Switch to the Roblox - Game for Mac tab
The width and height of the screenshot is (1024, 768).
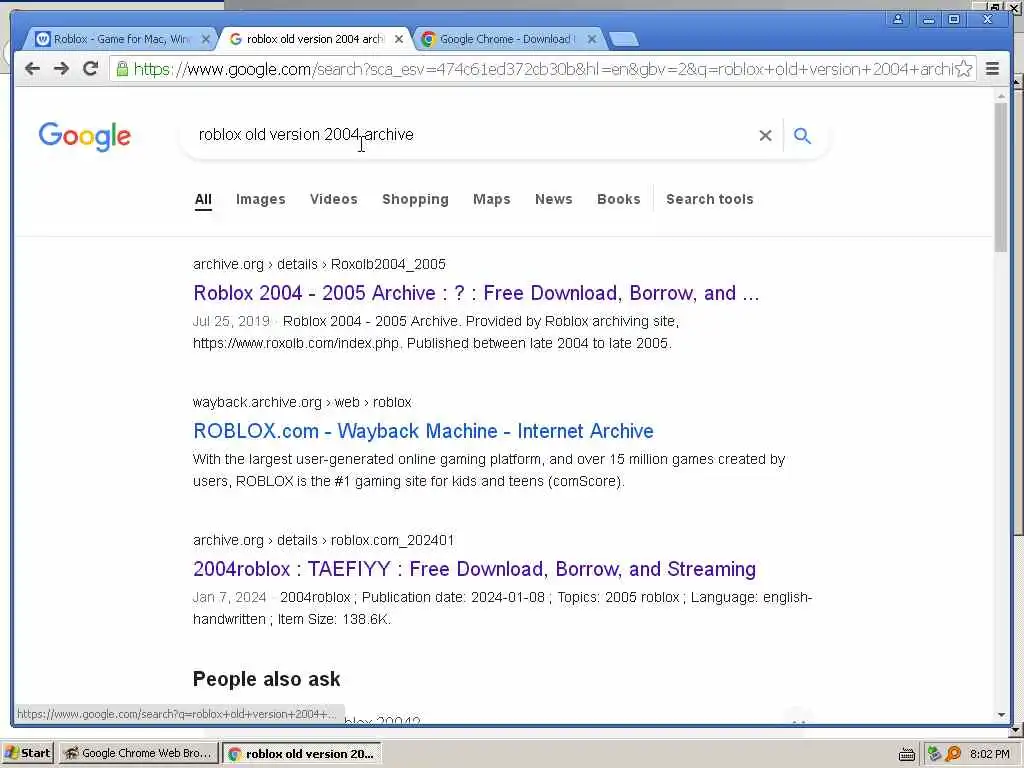(x=121, y=39)
